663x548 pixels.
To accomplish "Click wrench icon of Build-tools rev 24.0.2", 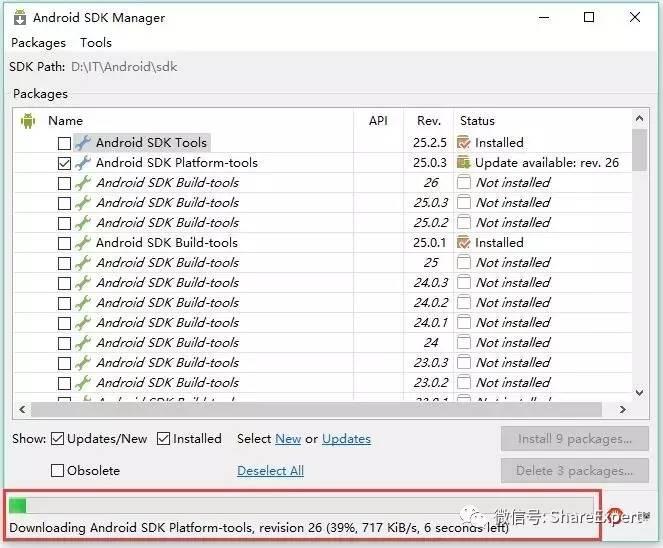I will pos(83,303).
